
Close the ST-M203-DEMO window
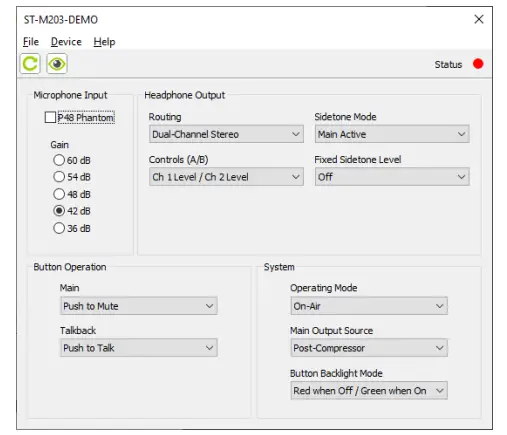click(x=479, y=19)
